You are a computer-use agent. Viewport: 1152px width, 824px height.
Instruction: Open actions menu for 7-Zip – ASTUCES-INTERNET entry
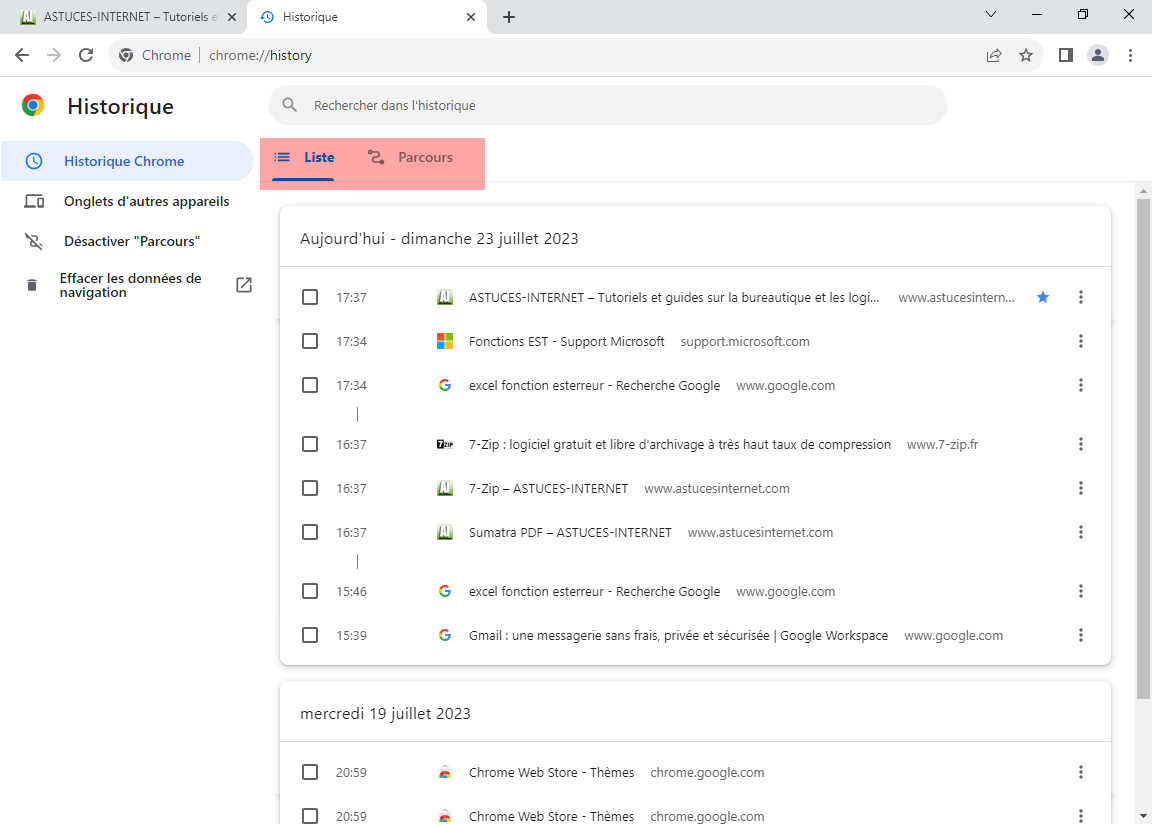[1081, 488]
